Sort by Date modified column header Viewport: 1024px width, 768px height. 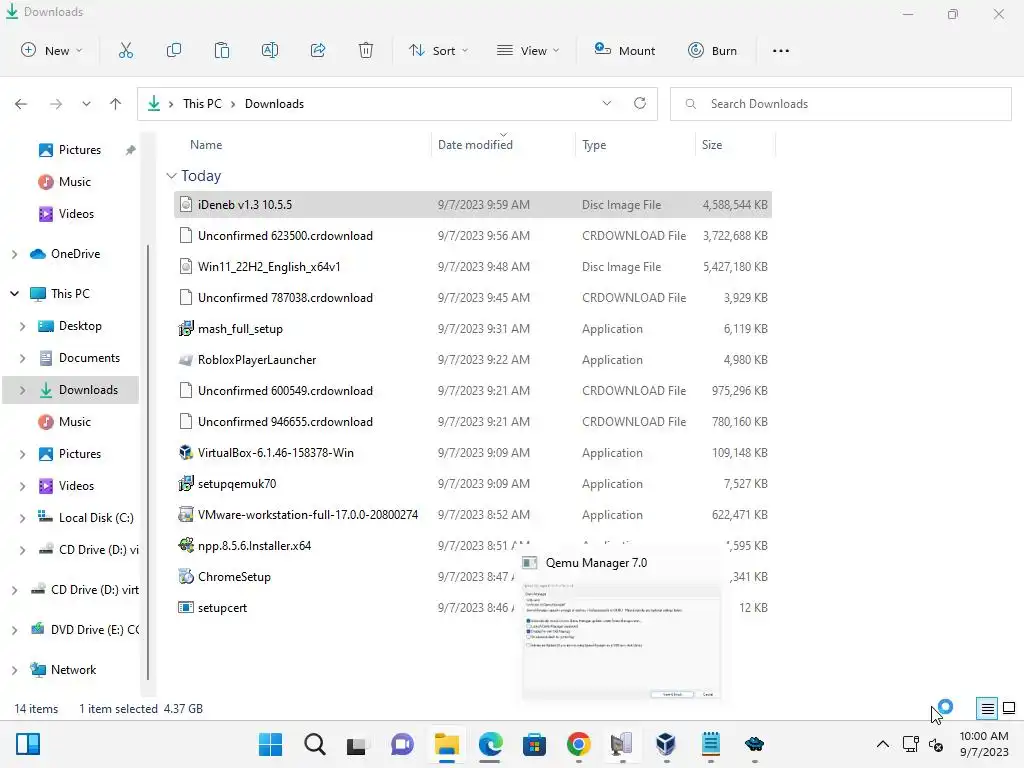(475, 145)
